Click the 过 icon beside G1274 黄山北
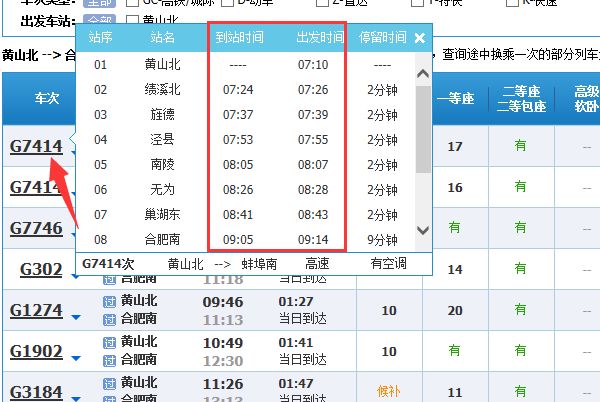This screenshot has width=600, height=402. [109, 302]
